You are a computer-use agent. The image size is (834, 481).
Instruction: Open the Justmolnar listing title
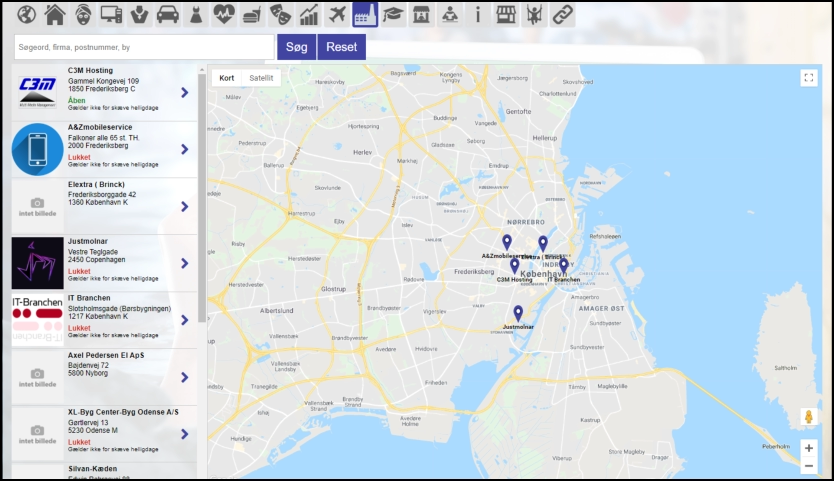pos(87,241)
